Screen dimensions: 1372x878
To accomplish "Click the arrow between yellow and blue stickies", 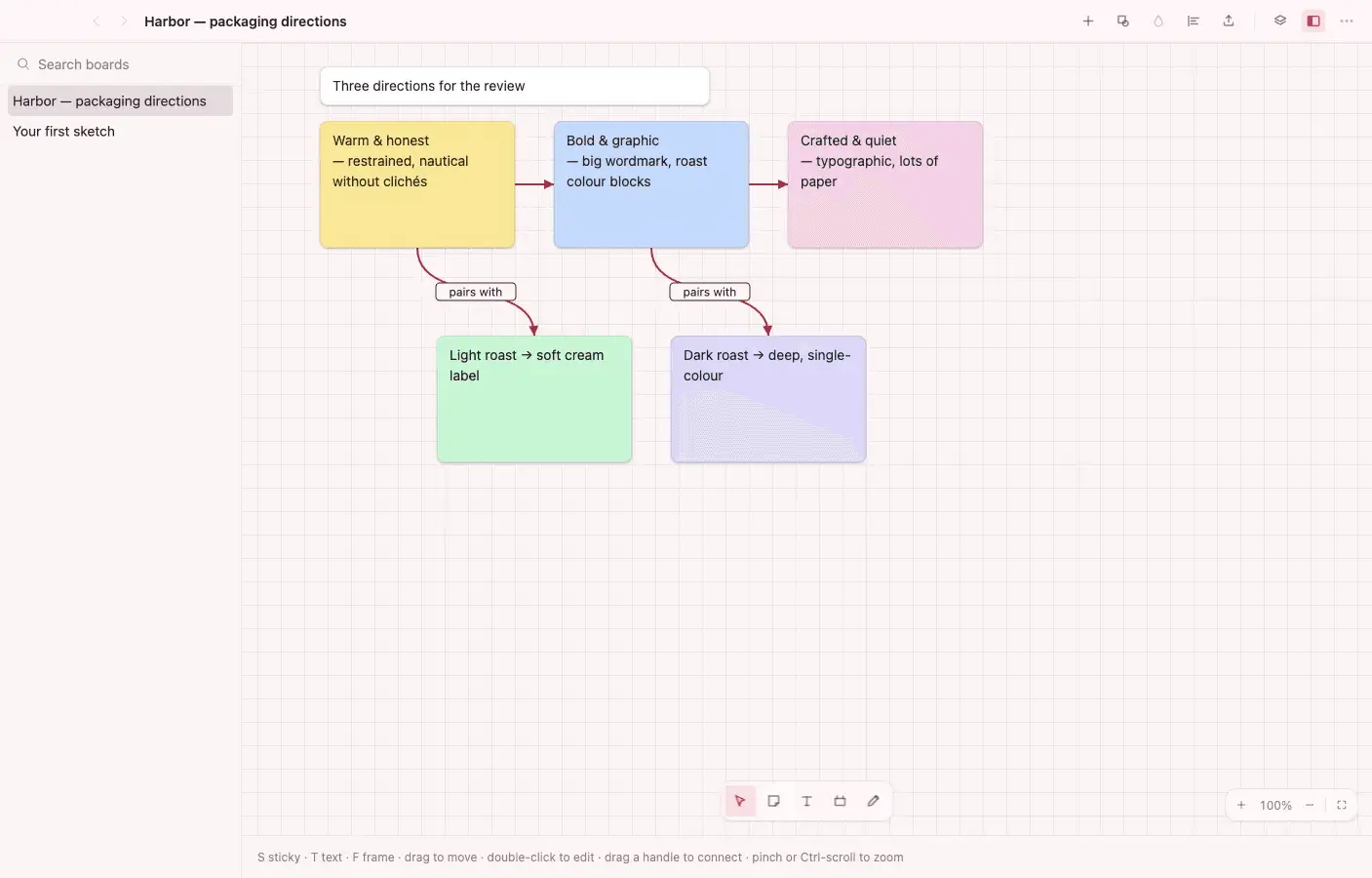I will coord(534,184).
